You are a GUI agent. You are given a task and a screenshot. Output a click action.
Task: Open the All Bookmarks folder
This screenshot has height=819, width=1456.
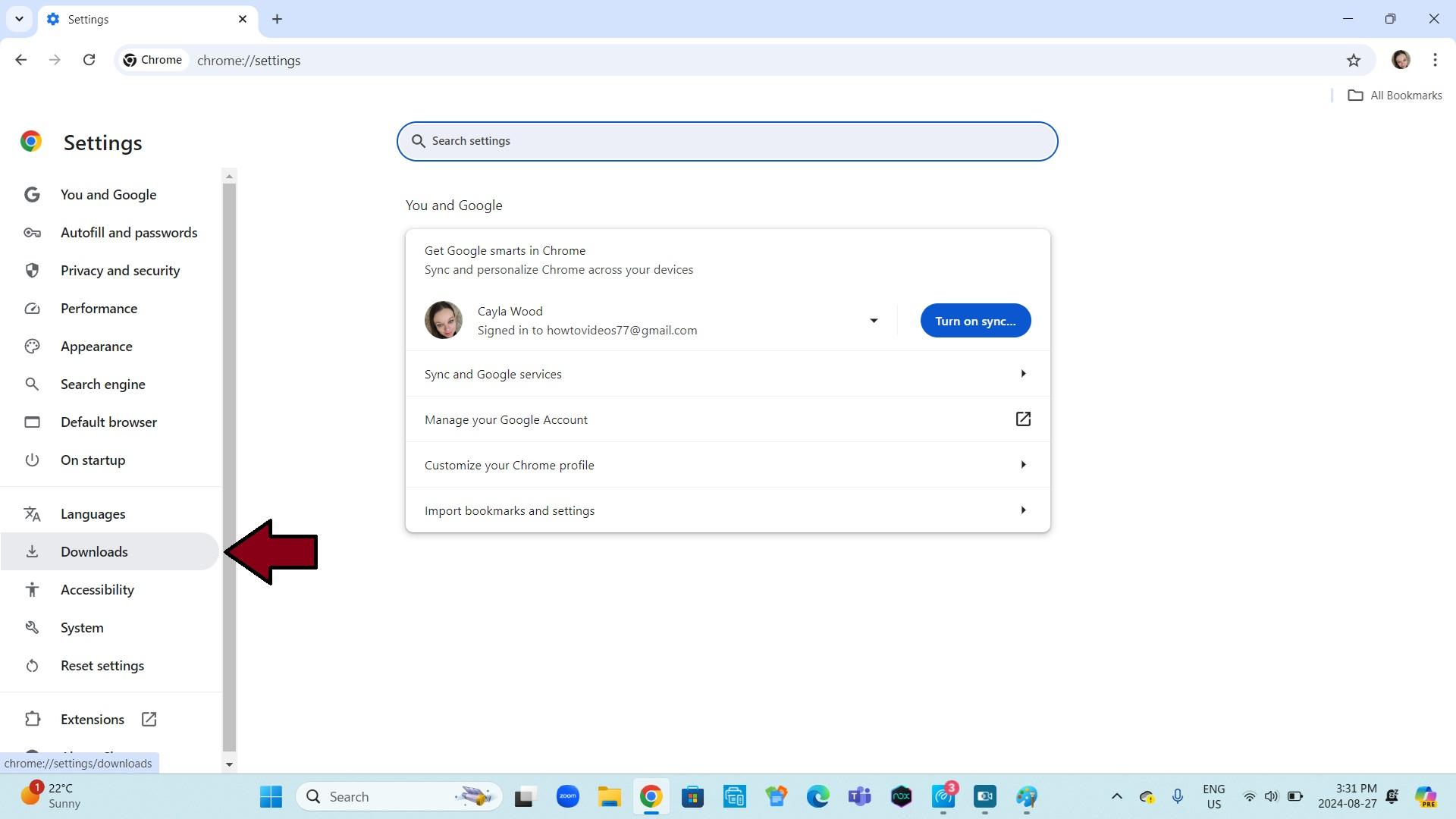(1395, 96)
